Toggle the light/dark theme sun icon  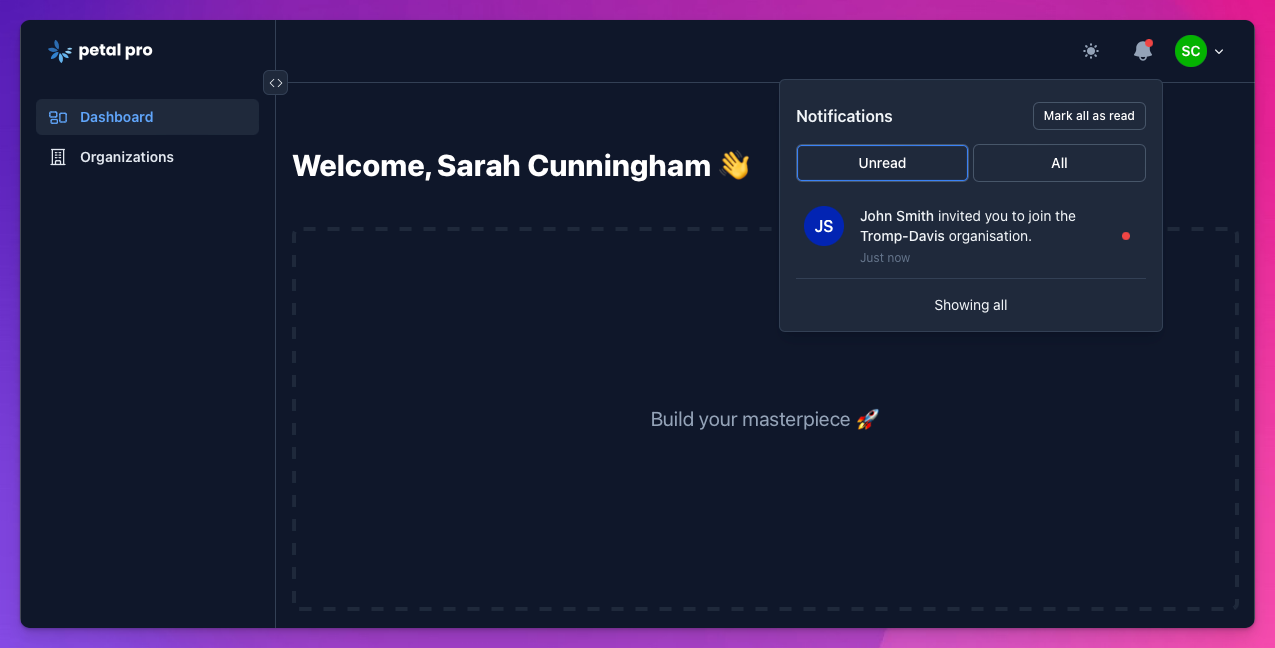(1091, 51)
